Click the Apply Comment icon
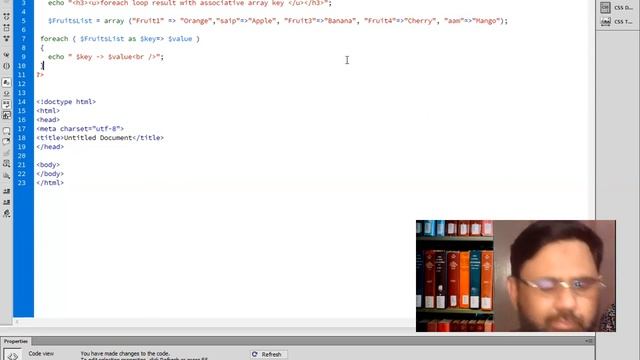Screen dimensions: 640x360 [x=7, y=131]
